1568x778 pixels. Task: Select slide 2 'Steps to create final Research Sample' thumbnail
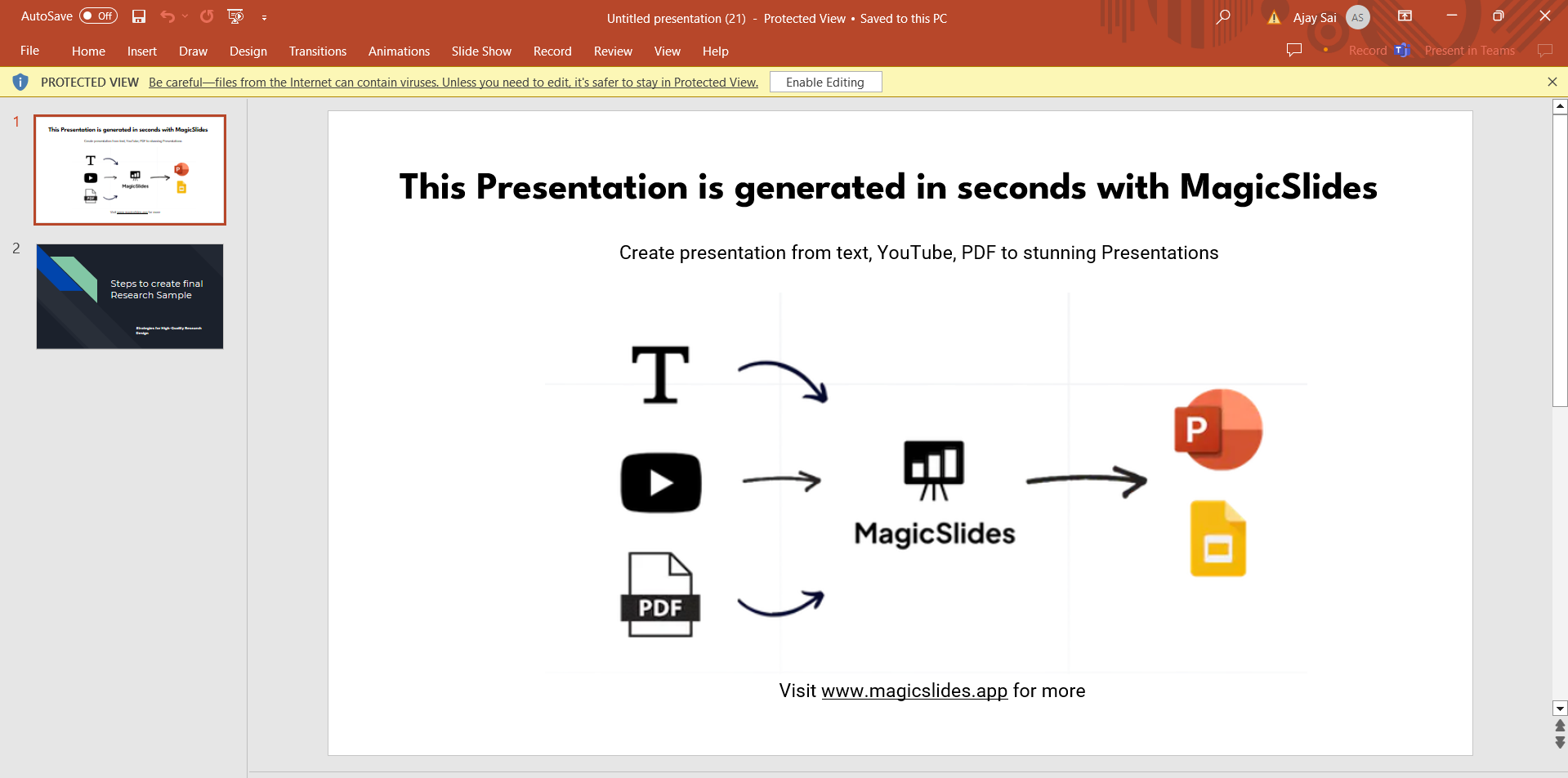[130, 297]
